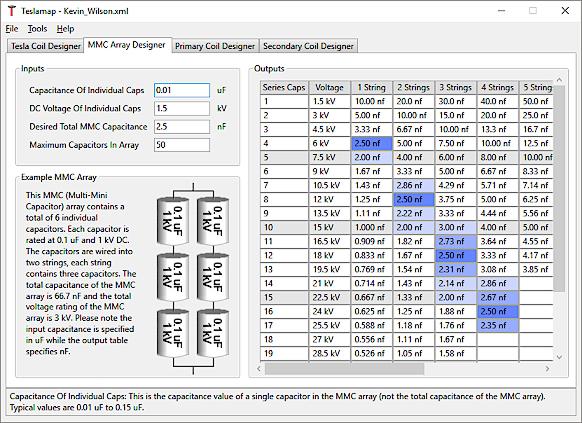The width and height of the screenshot is (582, 423).
Task: Switch to Tesla Coil Designer tab
Action: (x=45, y=46)
